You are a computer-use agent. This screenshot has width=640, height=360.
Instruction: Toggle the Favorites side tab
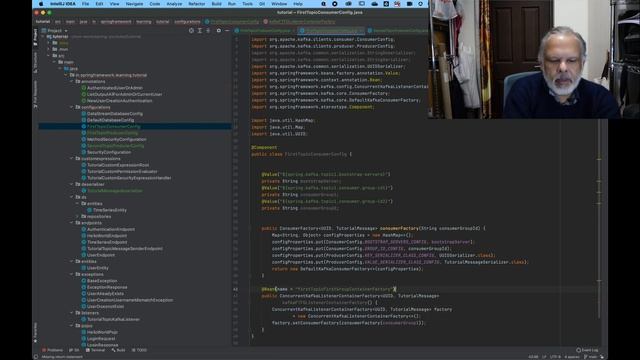click(36, 332)
